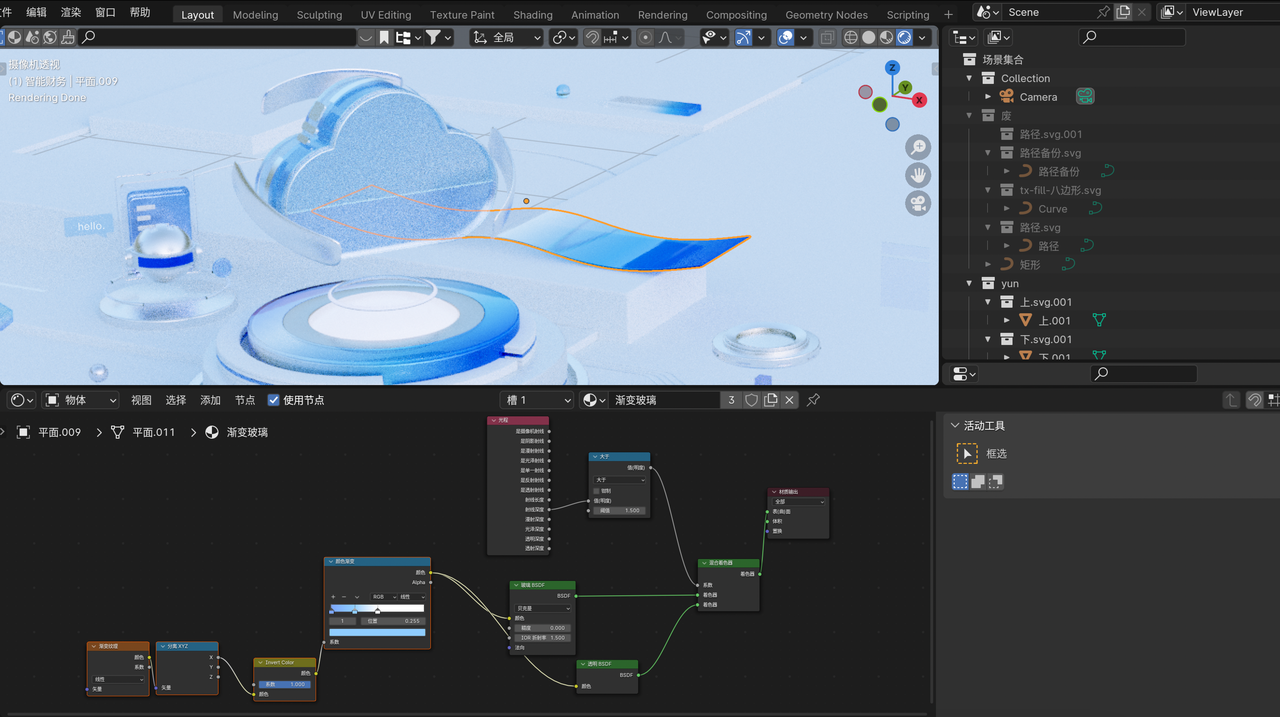Select material preview viewport shading
Viewport: 1280px width, 717px height.
[x=887, y=37]
